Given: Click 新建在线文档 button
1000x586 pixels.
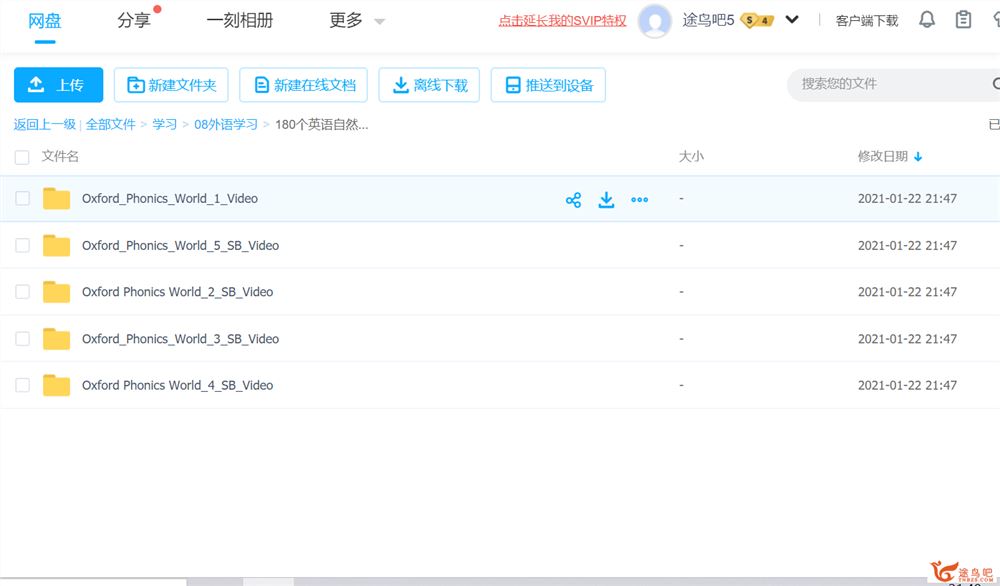Looking at the screenshot, I should tap(304, 85).
